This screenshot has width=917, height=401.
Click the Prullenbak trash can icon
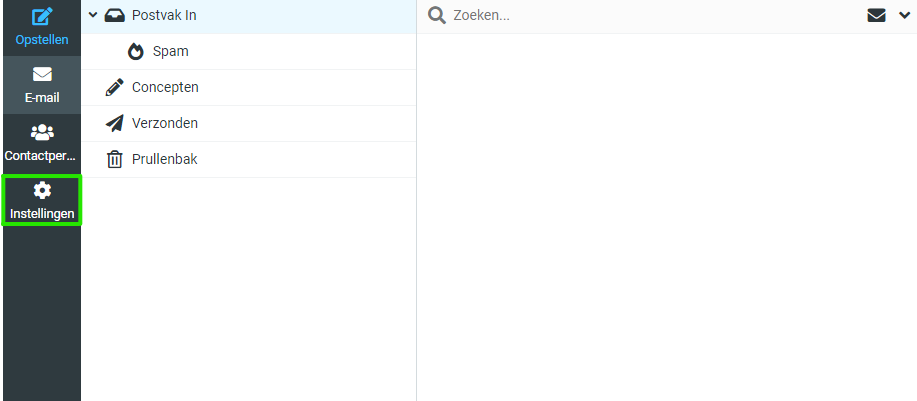click(x=115, y=159)
